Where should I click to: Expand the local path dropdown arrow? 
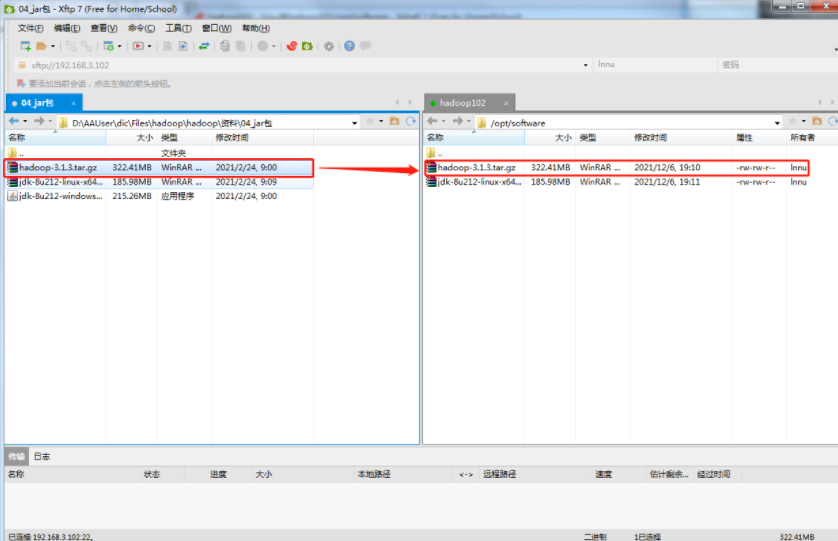tap(354, 123)
